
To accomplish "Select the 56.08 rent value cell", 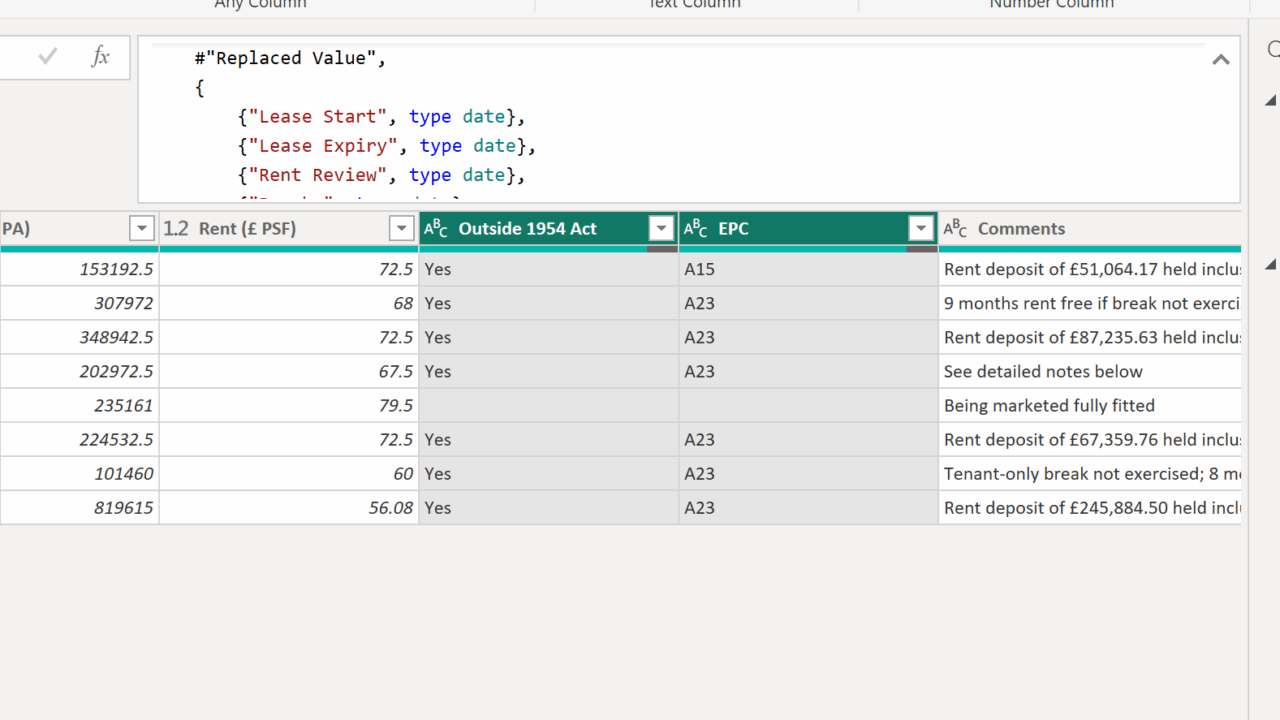I will point(288,508).
